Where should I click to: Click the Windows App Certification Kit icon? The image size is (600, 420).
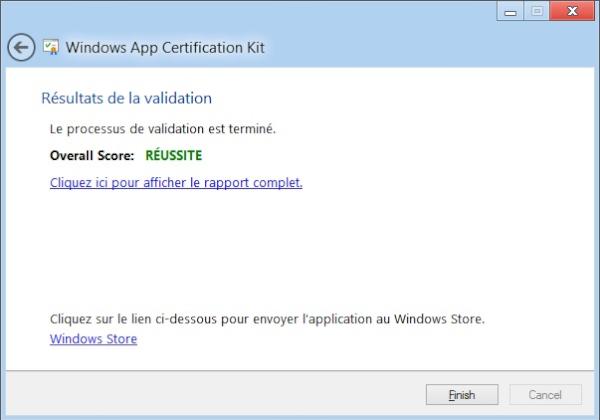point(51,47)
